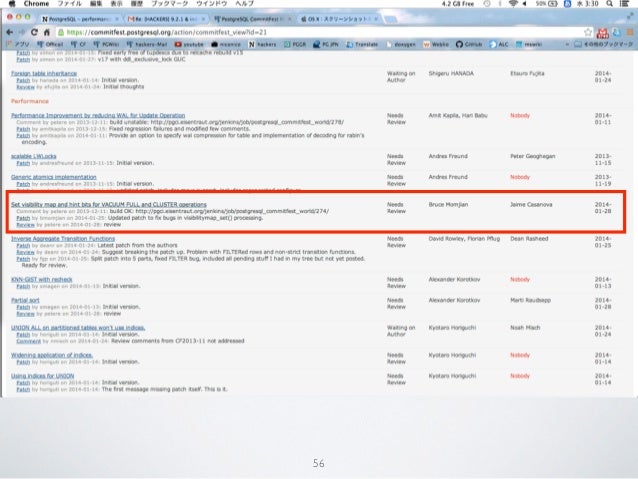Viewport: 638px width, 479px height.
Task: Open the doxygen bookmark
Action: pyautogui.click(x=401, y=44)
